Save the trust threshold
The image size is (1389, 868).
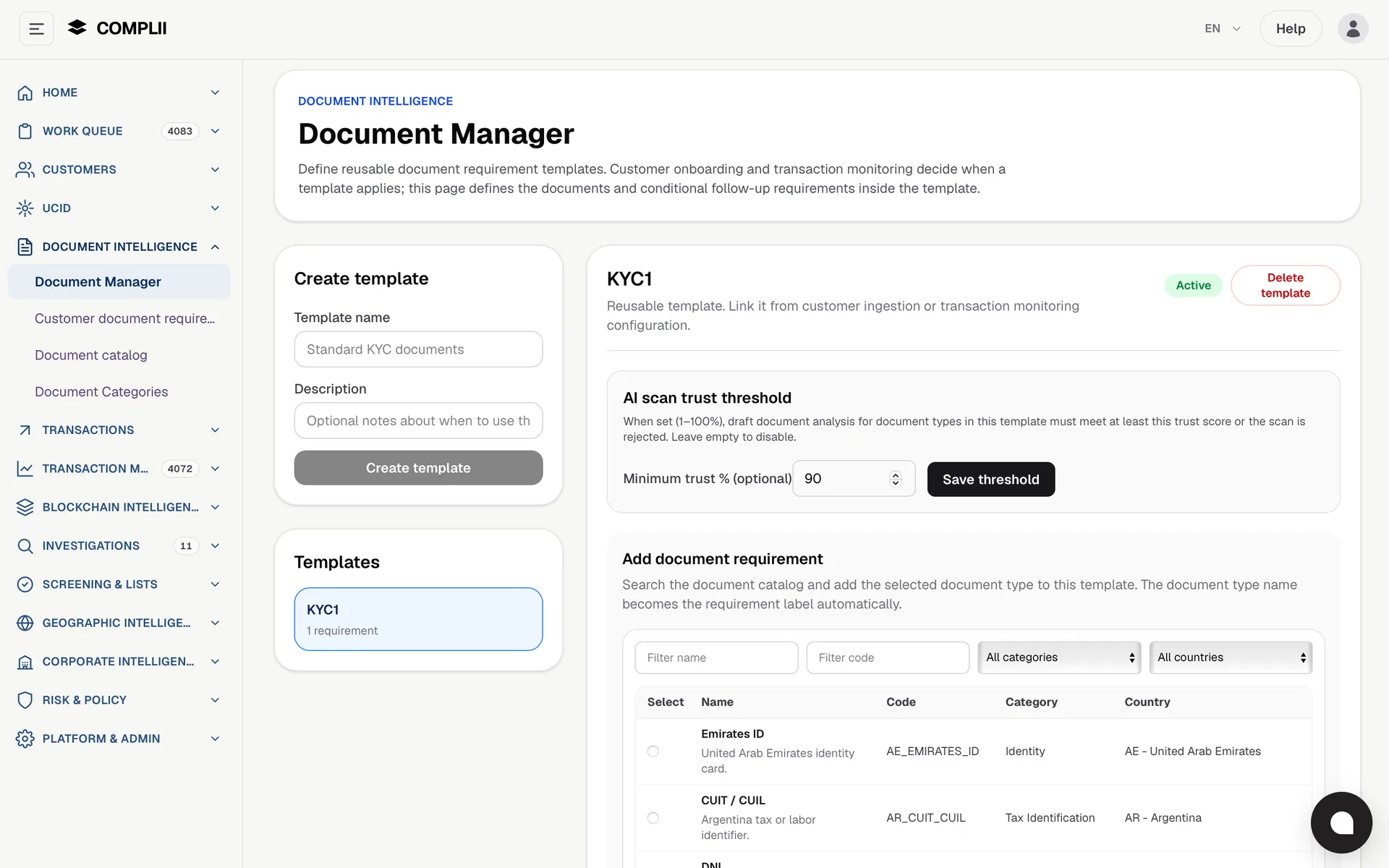tap(991, 480)
